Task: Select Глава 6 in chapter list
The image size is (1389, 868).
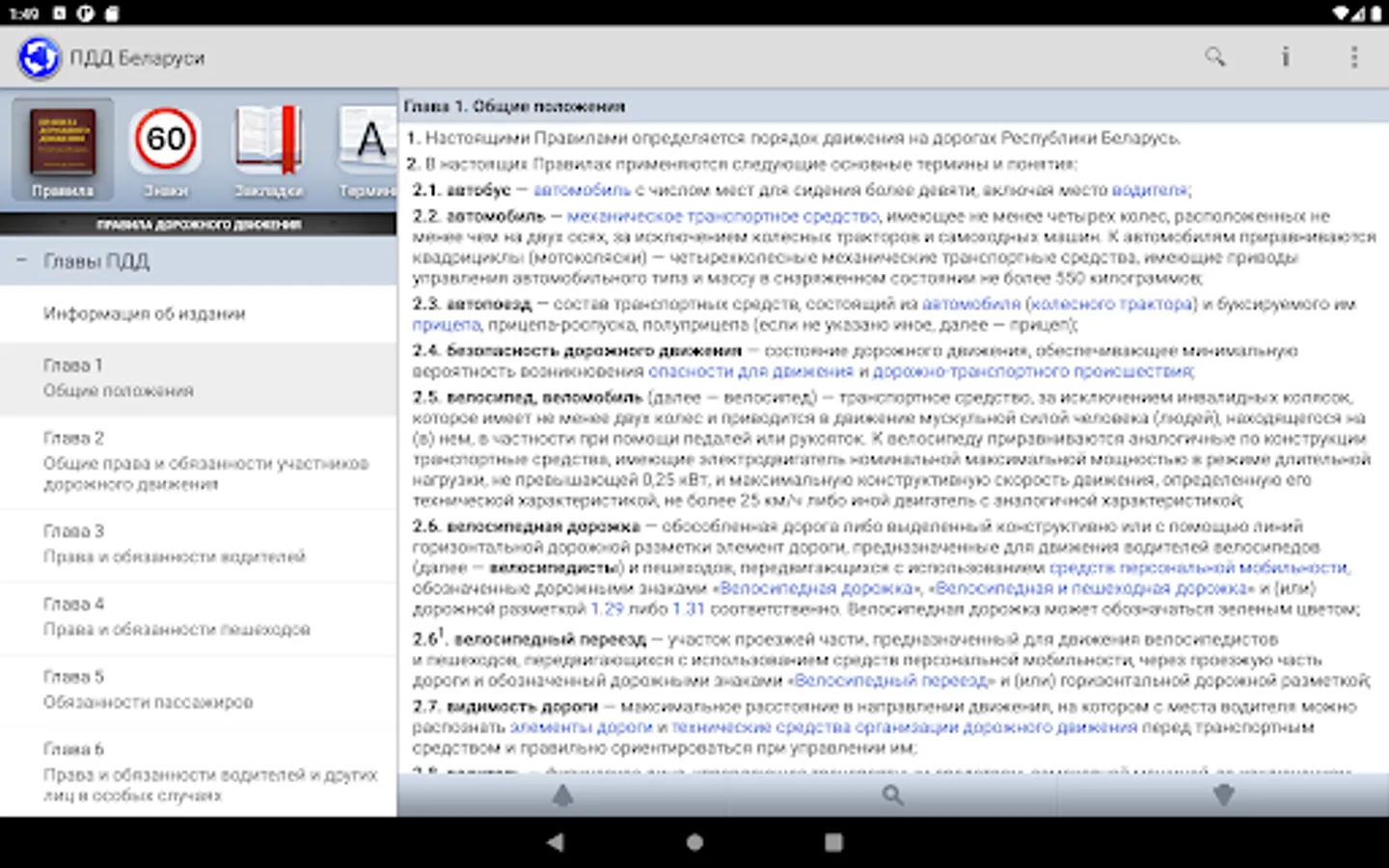Action: [x=198, y=772]
